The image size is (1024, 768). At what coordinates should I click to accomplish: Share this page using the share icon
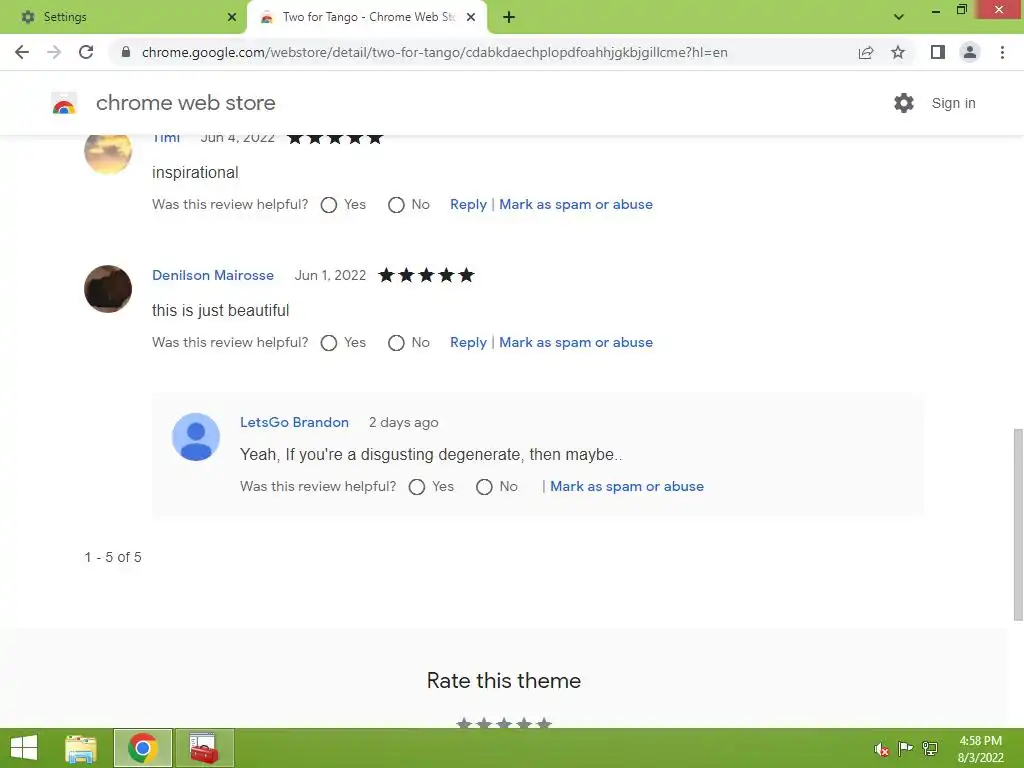[866, 52]
